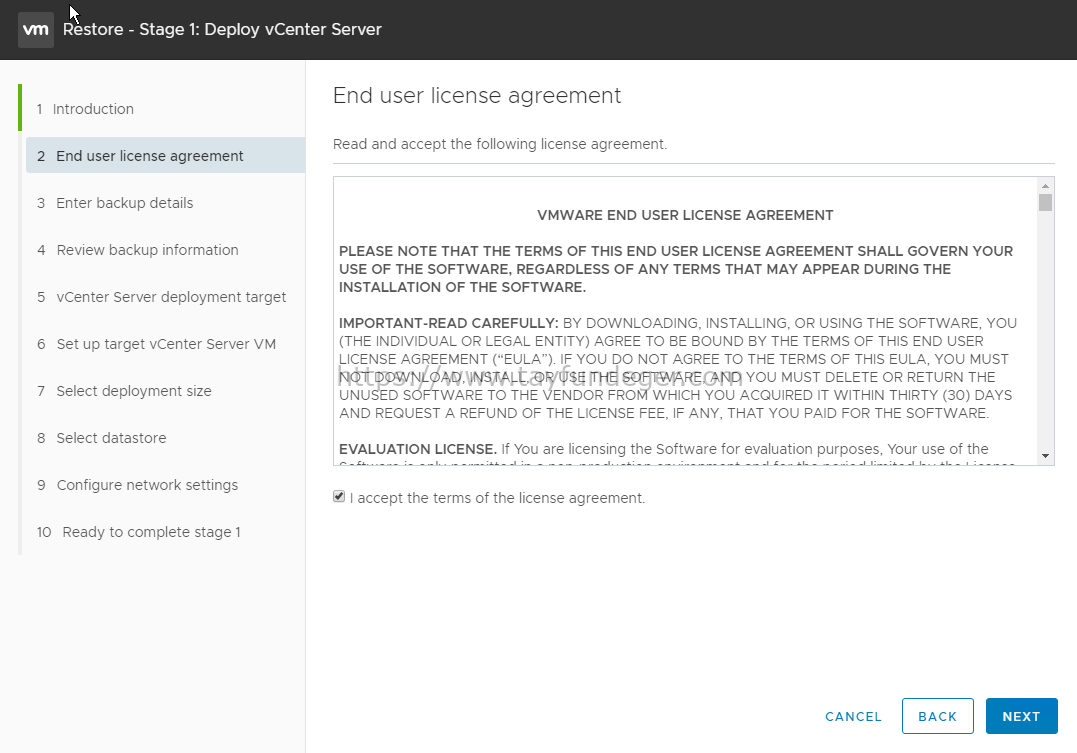Screen dimensions: 1077x753
Task: Open Ready to complete stage 1 step
Action: (x=139, y=532)
